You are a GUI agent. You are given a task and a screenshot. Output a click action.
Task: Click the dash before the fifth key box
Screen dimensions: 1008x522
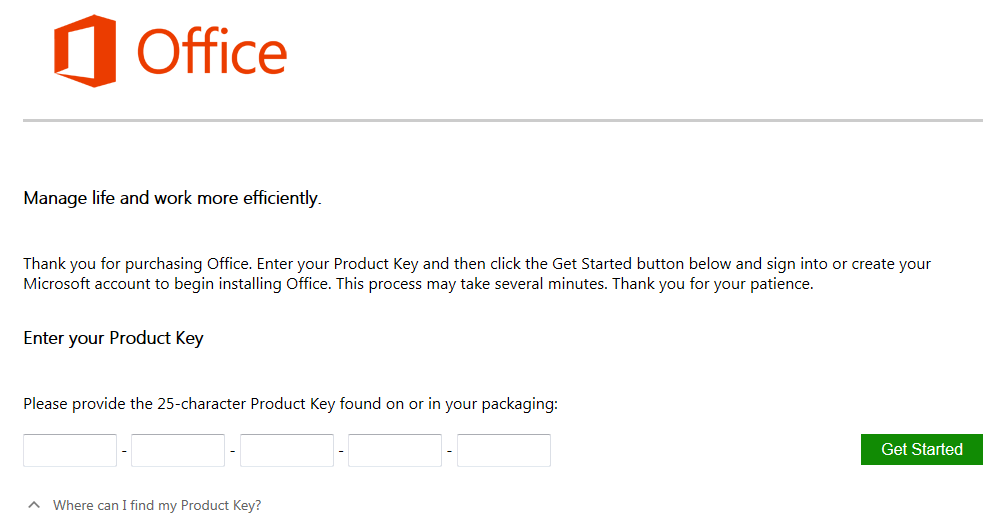[x=450, y=451]
